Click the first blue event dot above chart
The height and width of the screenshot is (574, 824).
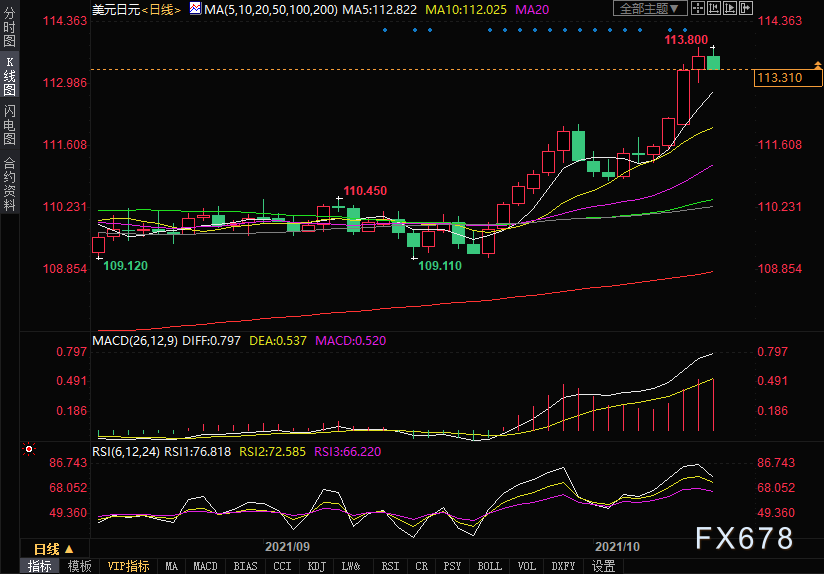384,30
